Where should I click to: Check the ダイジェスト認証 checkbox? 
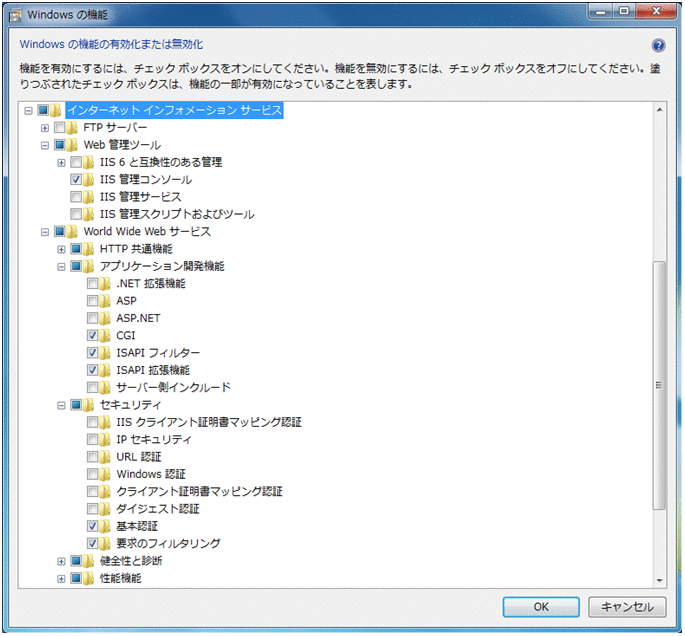point(92,509)
